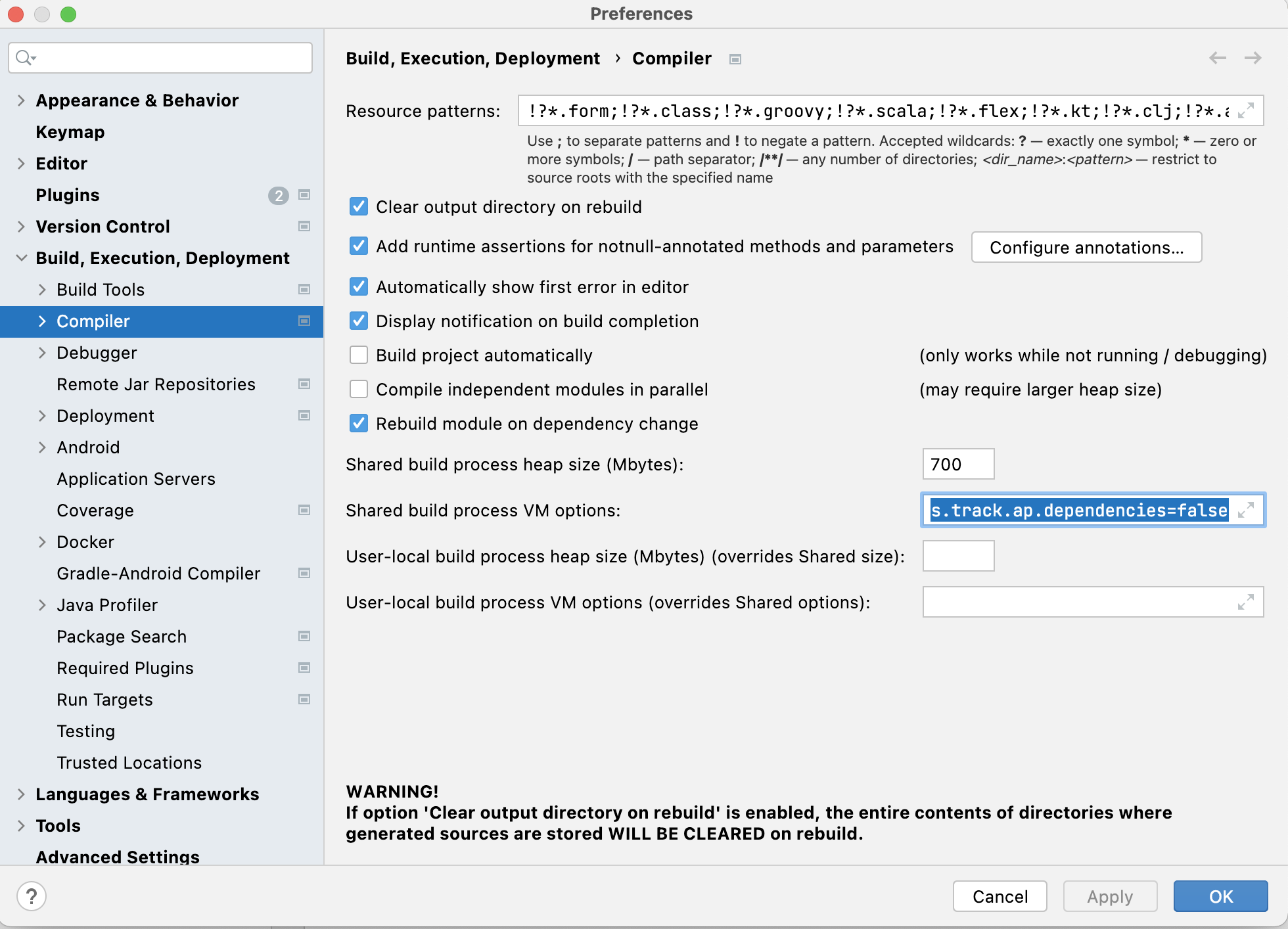Click the forward navigation arrow icon

click(x=1253, y=58)
